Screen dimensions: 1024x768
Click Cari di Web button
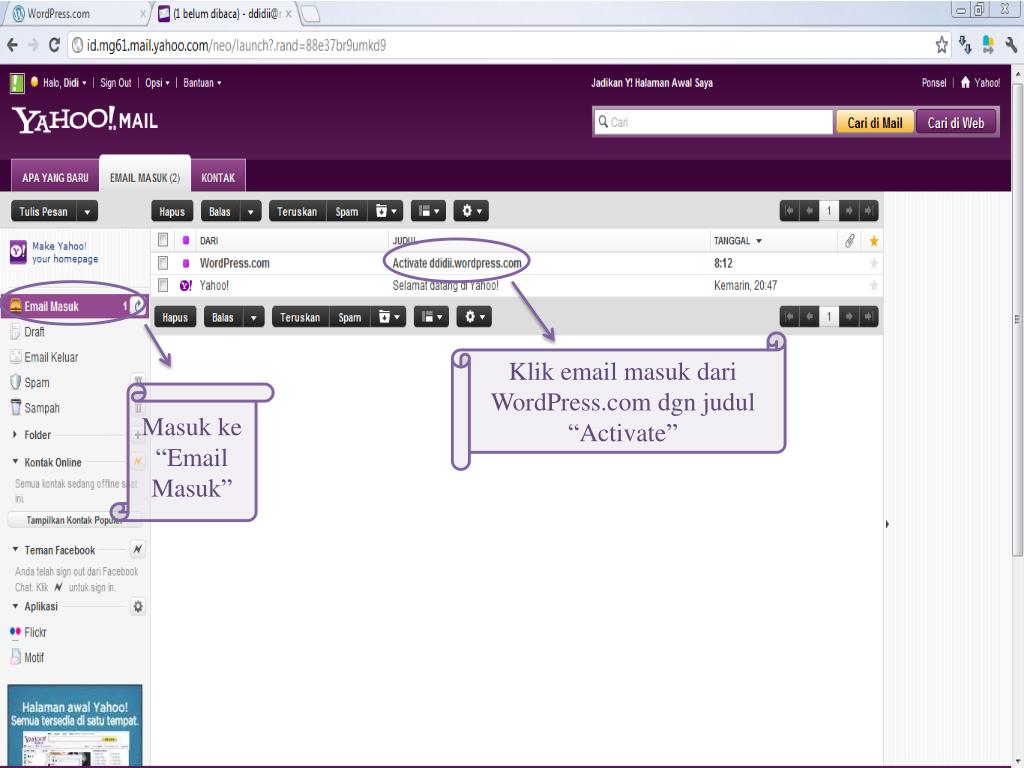coord(955,123)
